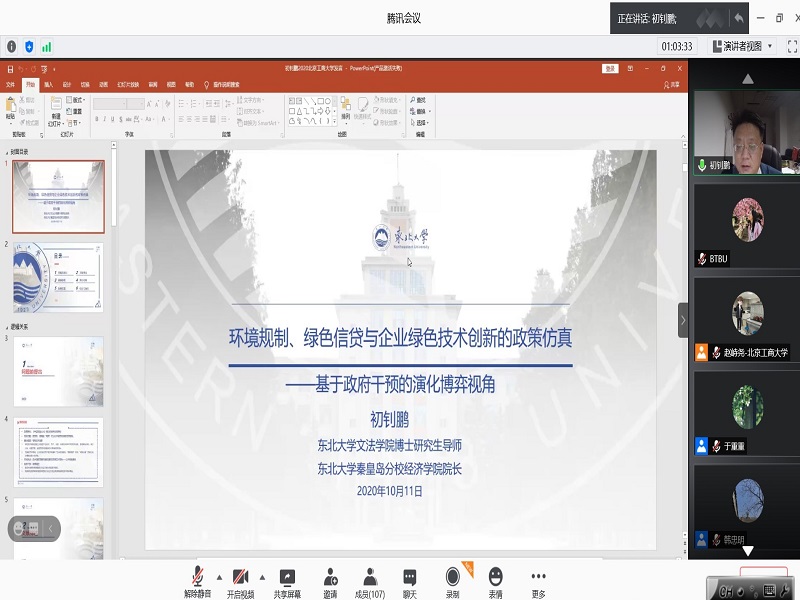Click the meeting info icon in top-left

click(12, 46)
